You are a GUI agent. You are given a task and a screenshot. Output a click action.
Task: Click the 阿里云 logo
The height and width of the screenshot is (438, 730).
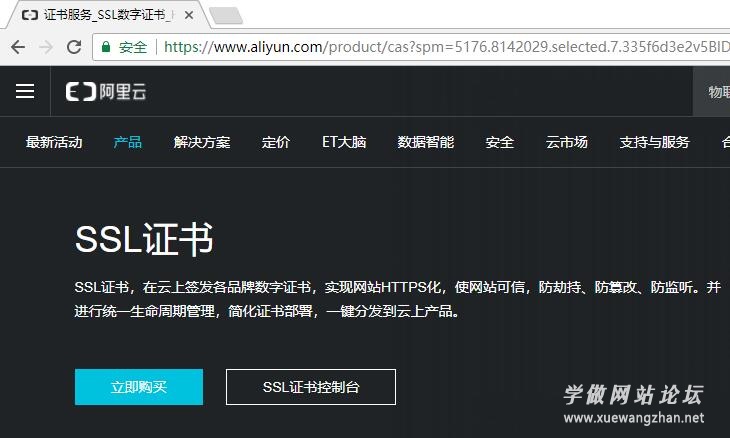point(106,92)
